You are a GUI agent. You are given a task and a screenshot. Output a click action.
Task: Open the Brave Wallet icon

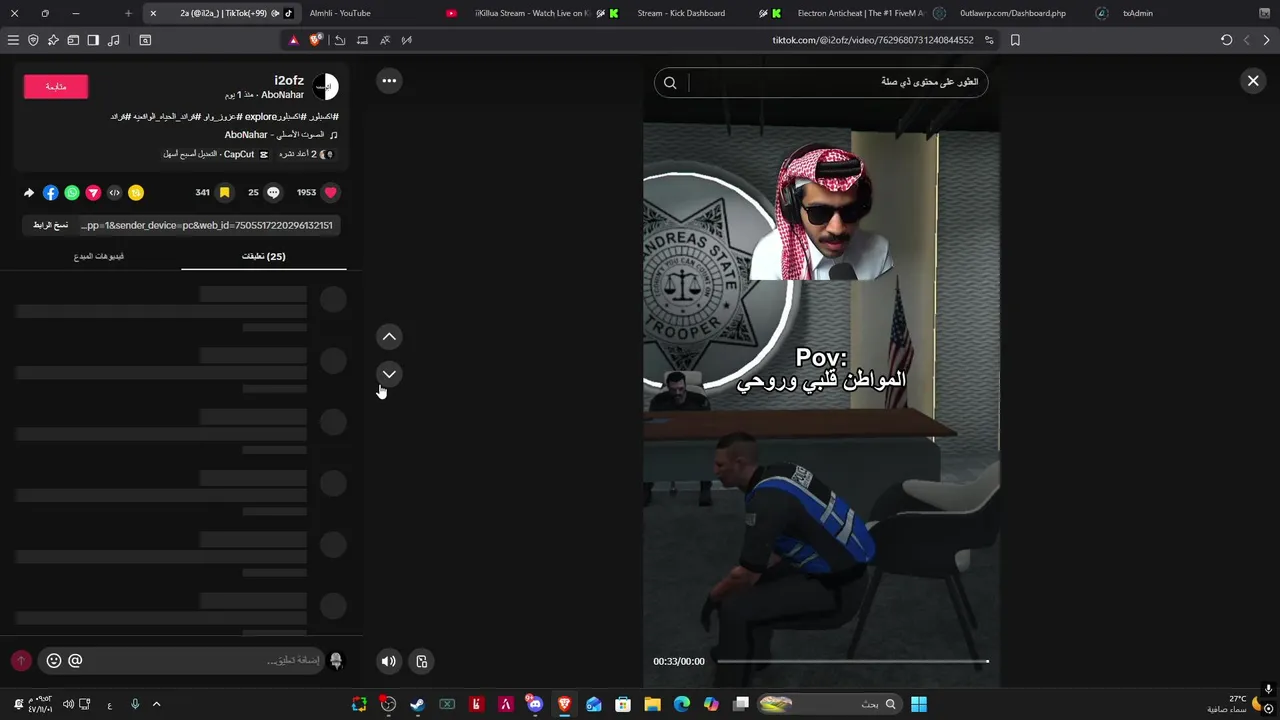[73, 40]
